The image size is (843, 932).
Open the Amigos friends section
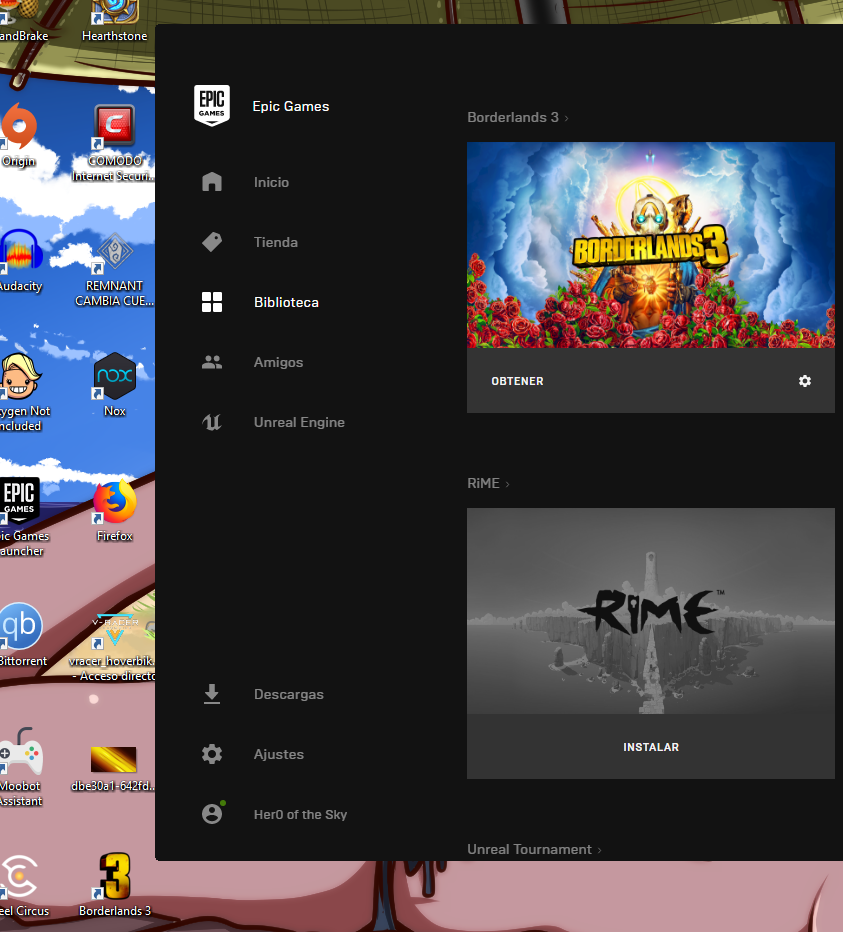pos(278,362)
